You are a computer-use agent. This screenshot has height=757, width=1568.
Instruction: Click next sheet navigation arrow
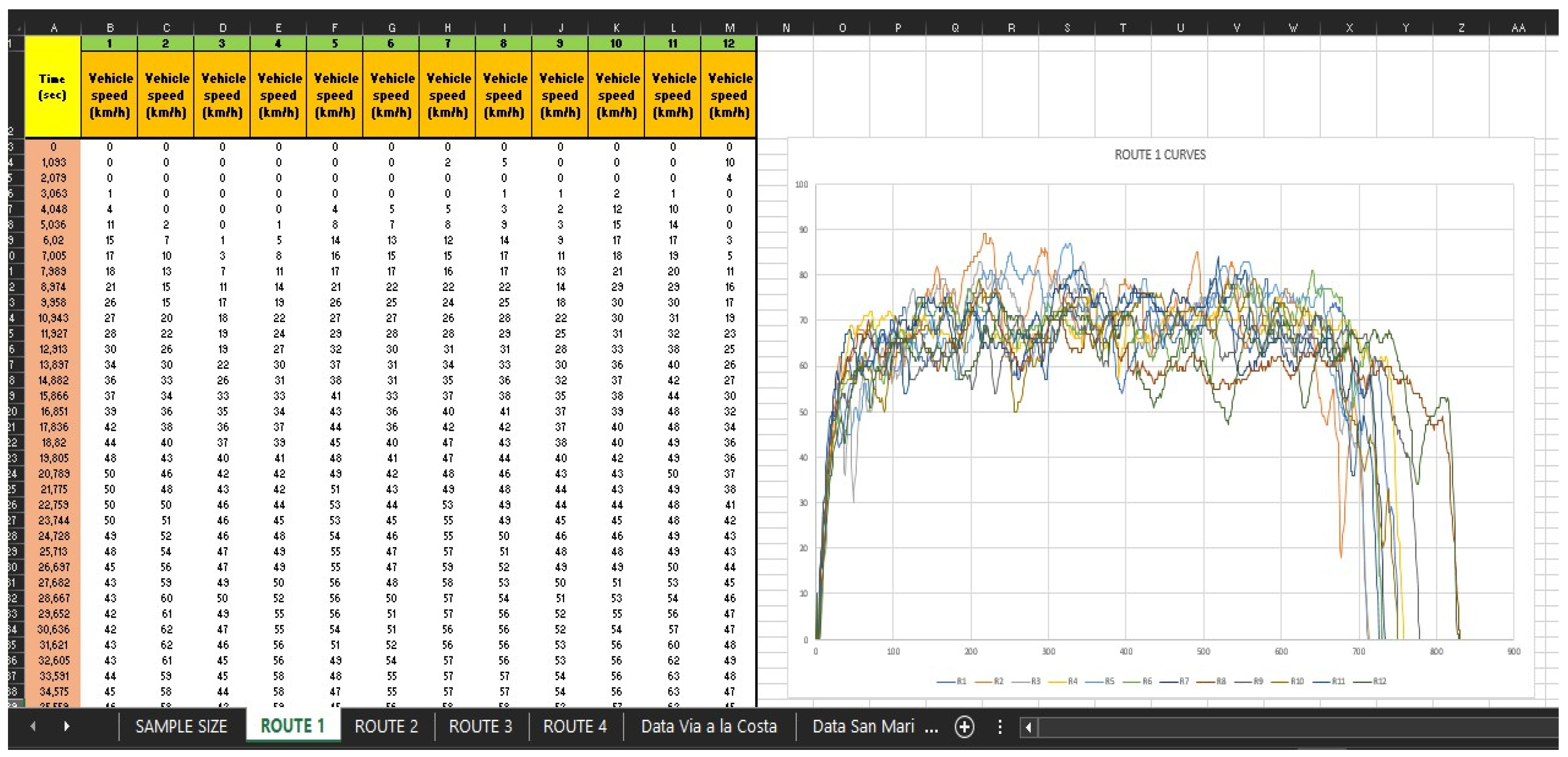click(x=66, y=726)
